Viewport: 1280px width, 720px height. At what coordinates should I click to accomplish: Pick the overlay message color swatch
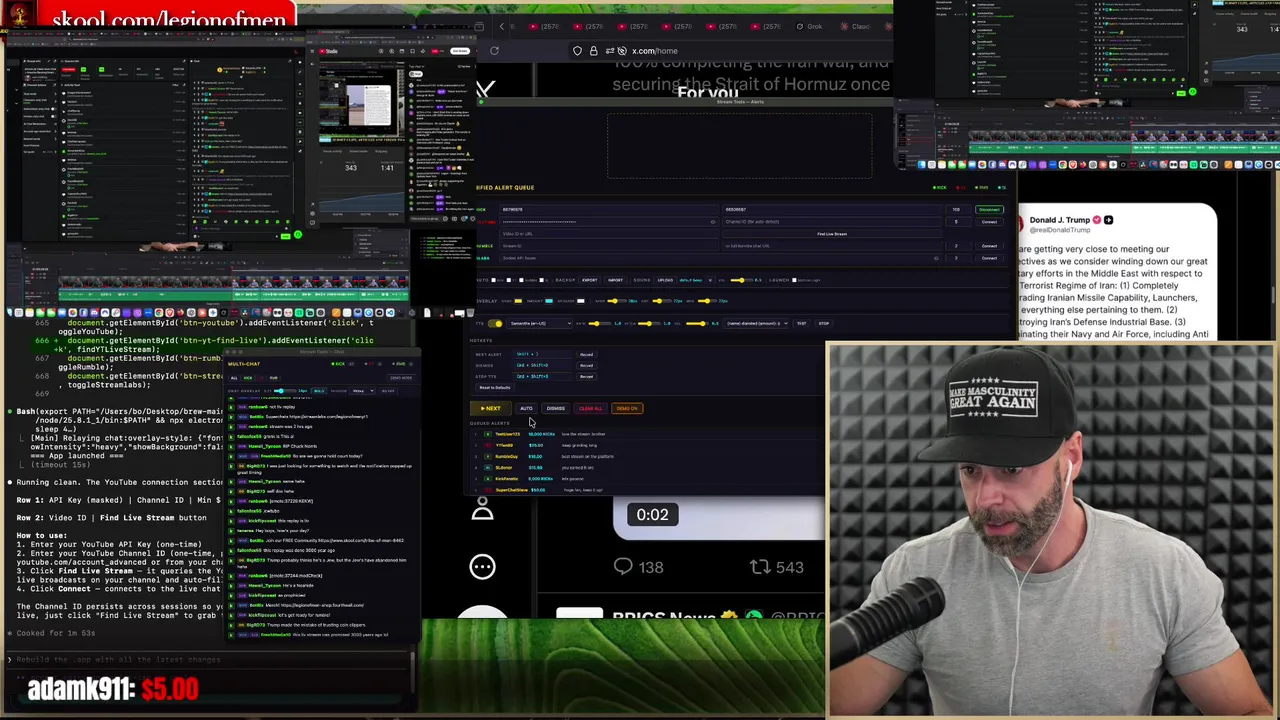(x=581, y=301)
